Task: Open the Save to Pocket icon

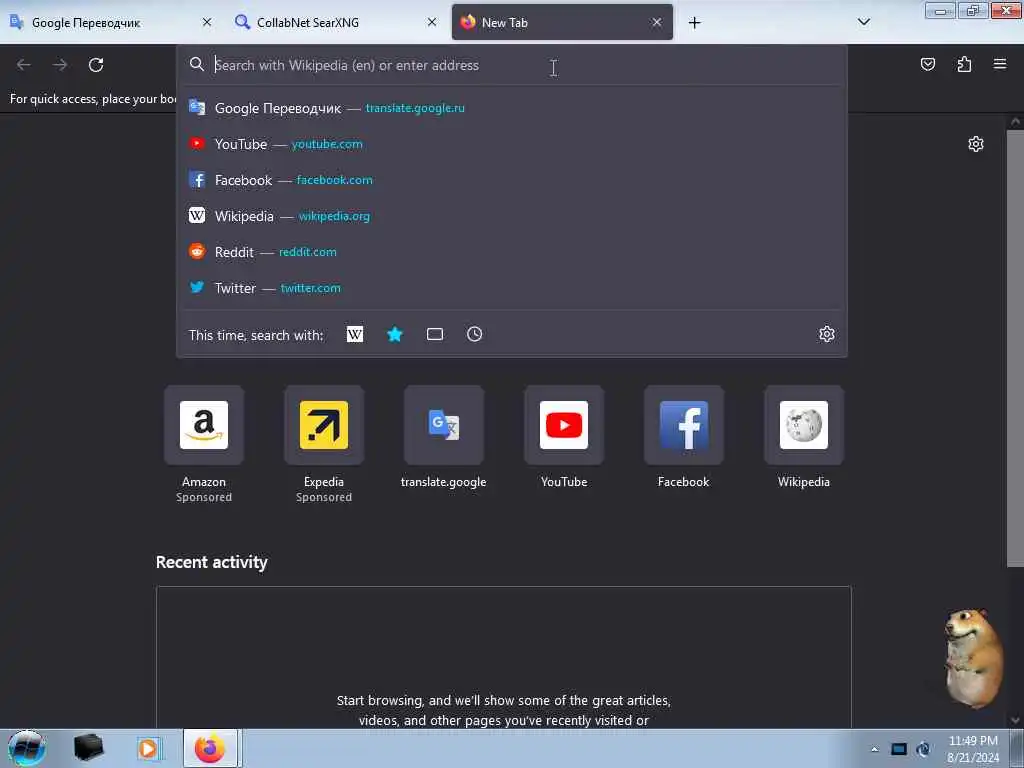Action: (927, 64)
